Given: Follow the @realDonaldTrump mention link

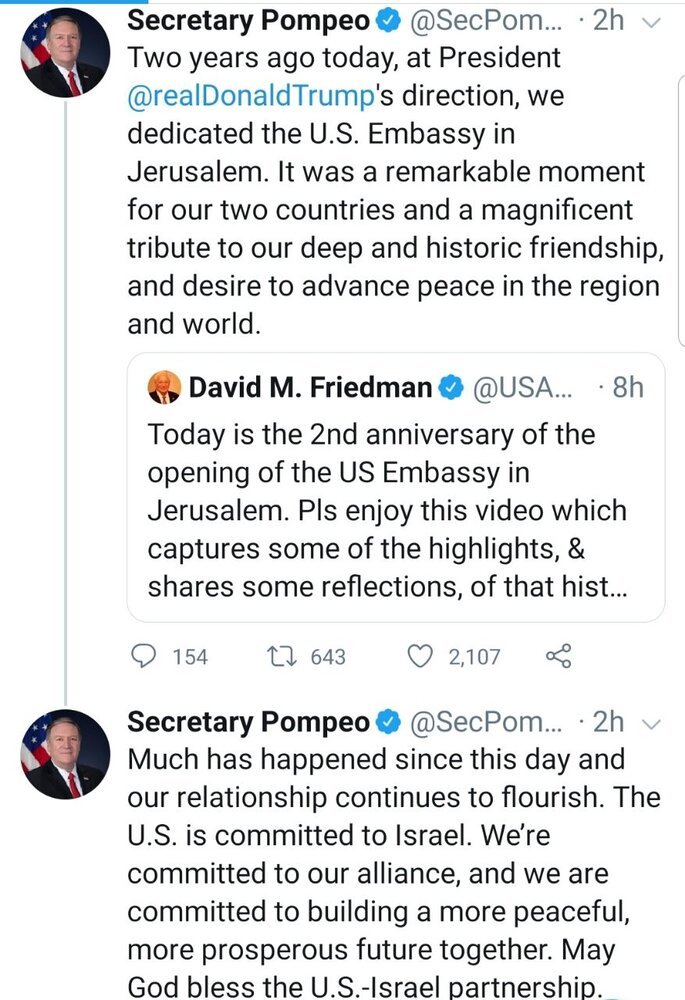Looking at the screenshot, I should pos(251,96).
